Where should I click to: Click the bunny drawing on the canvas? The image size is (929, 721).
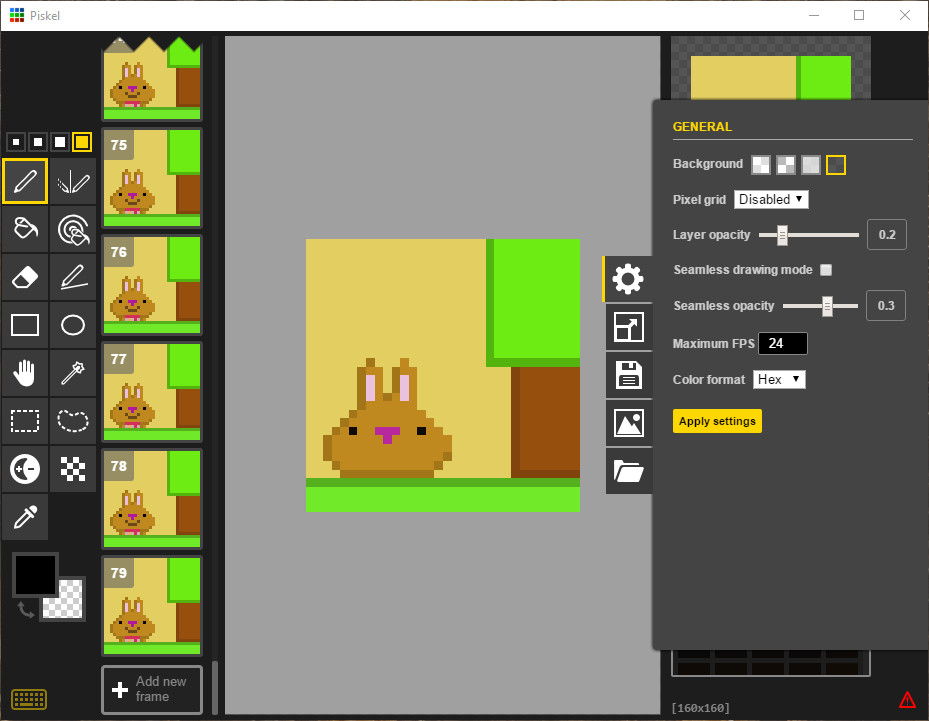coord(387,418)
